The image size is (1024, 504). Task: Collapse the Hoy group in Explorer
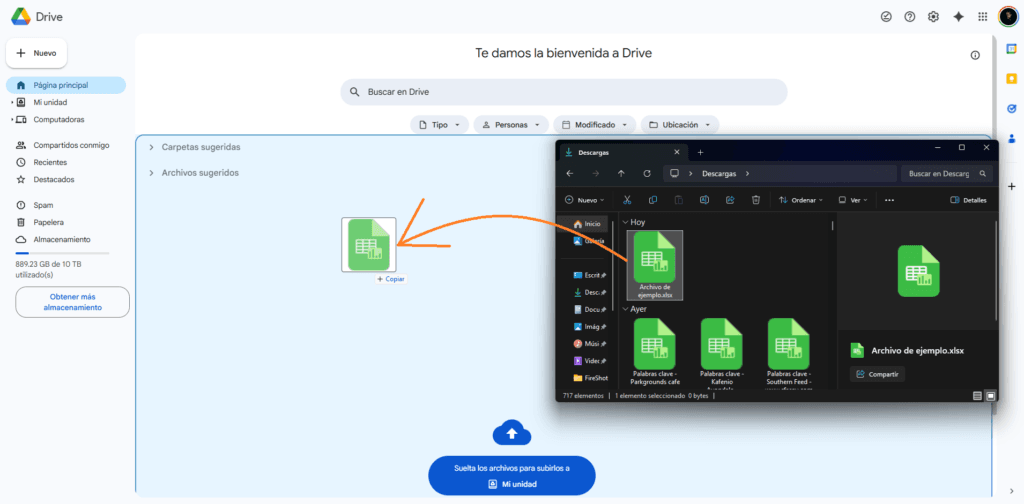[625, 222]
